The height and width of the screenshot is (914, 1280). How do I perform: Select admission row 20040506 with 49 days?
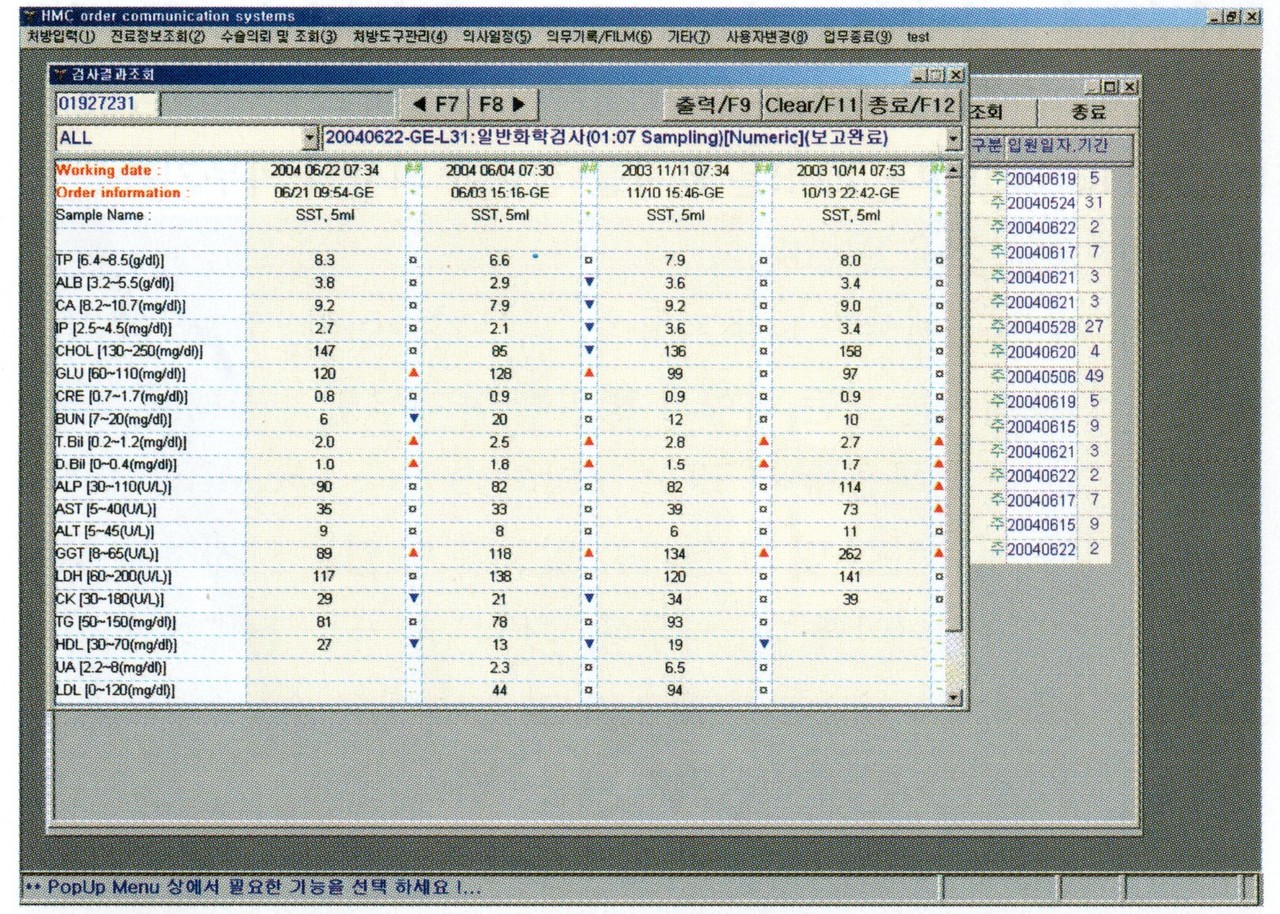click(1041, 377)
